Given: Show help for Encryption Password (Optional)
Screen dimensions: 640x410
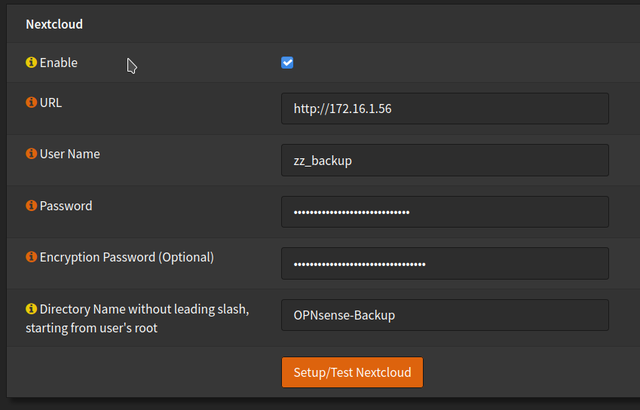Looking at the screenshot, I should tap(31, 257).
